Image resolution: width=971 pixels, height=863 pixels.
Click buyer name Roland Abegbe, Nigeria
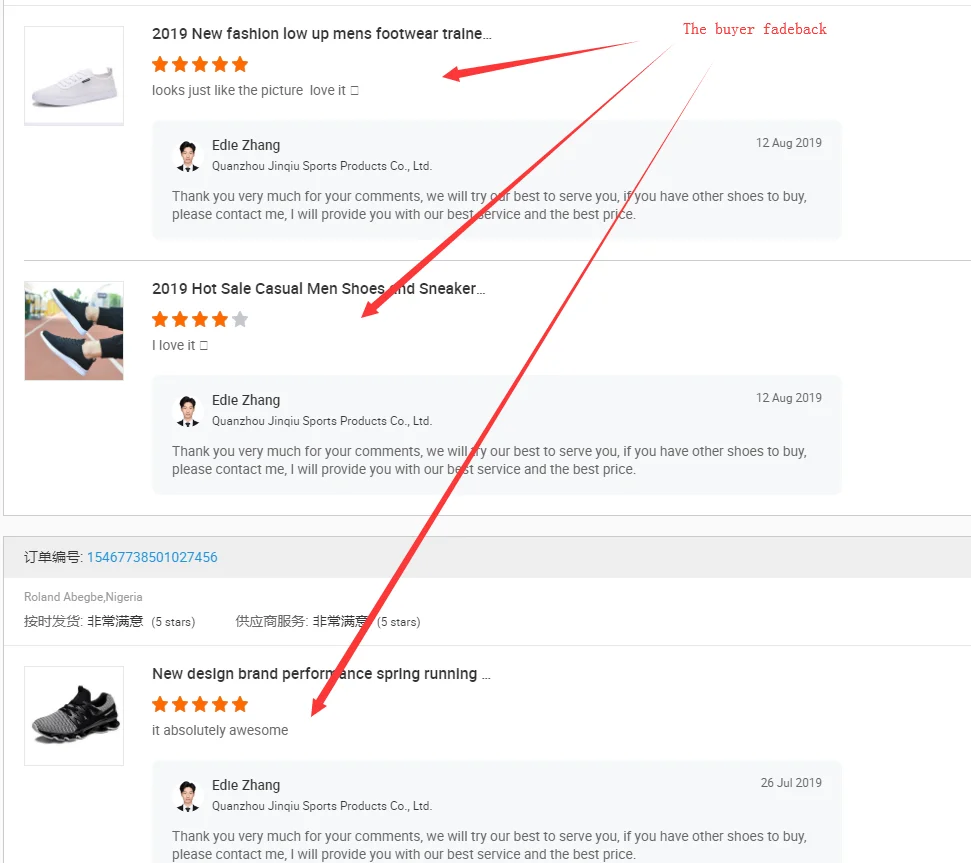(83, 597)
